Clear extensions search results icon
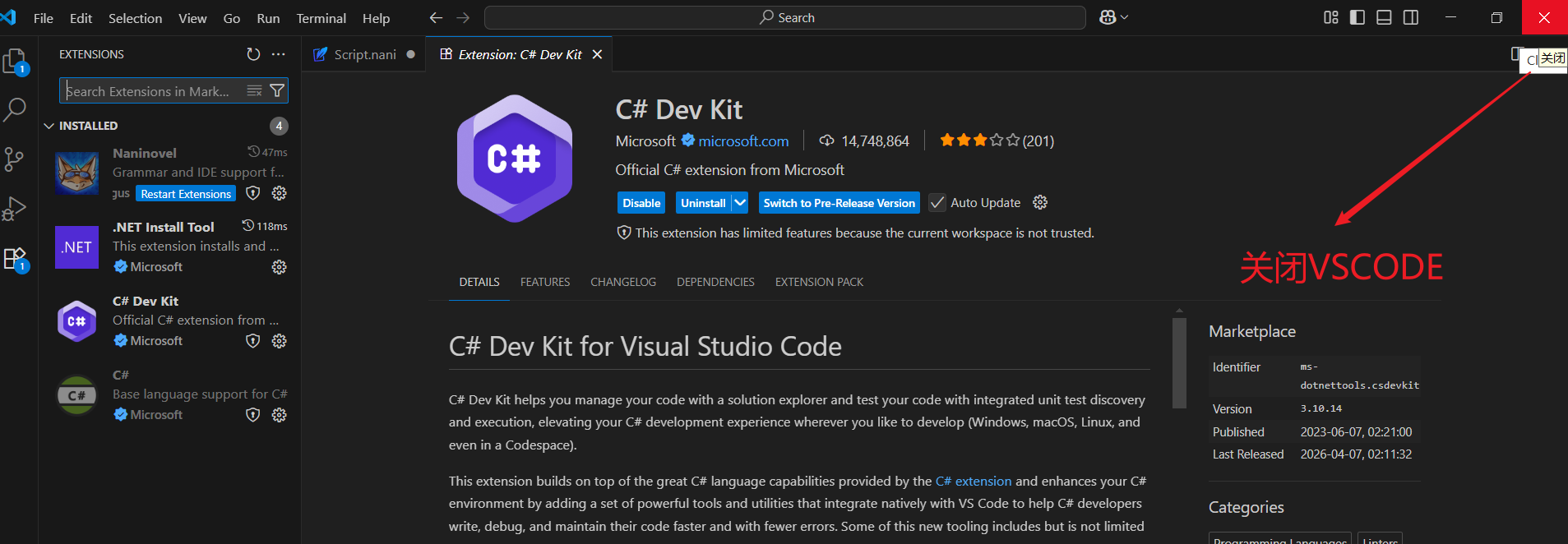Image resolution: width=1568 pixels, height=544 pixels. coord(255,90)
